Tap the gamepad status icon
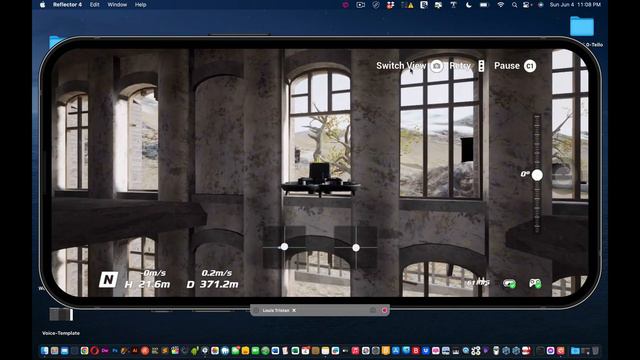This screenshot has height=360, width=640. click(x=535, y=283)
